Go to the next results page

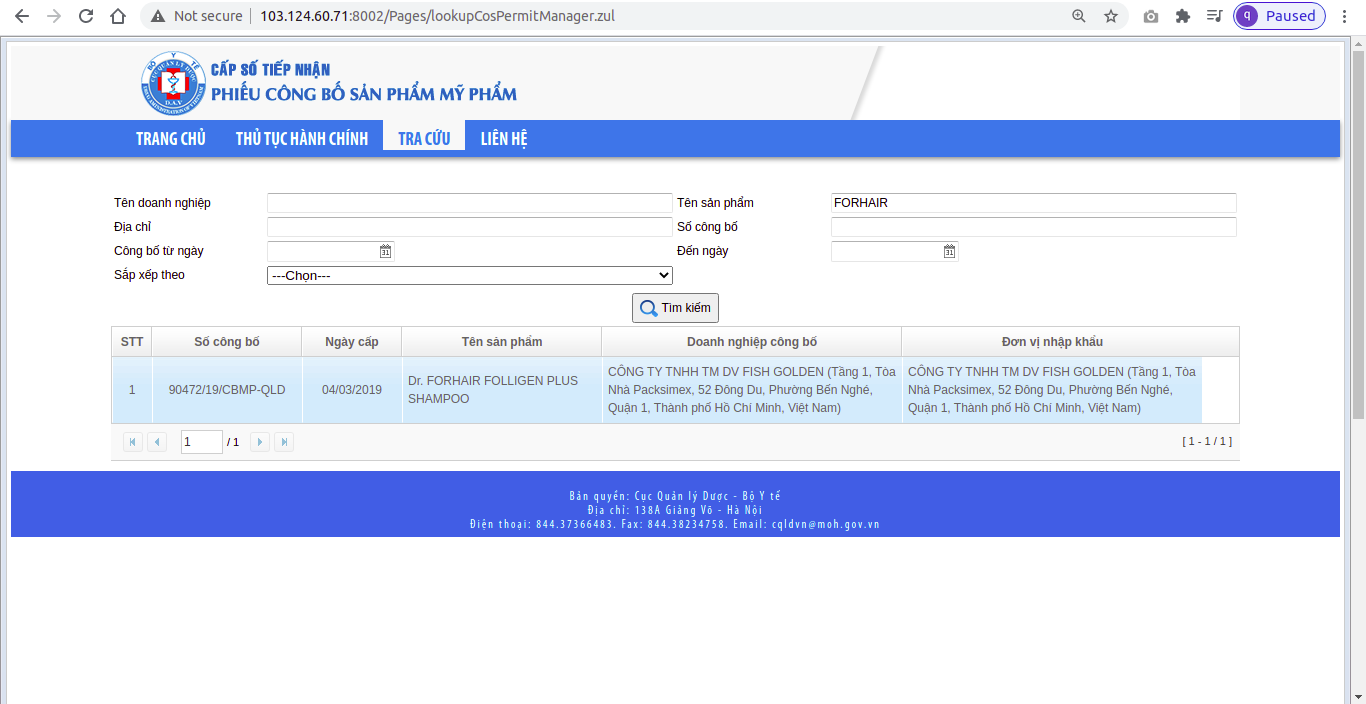tap(260, 442)
